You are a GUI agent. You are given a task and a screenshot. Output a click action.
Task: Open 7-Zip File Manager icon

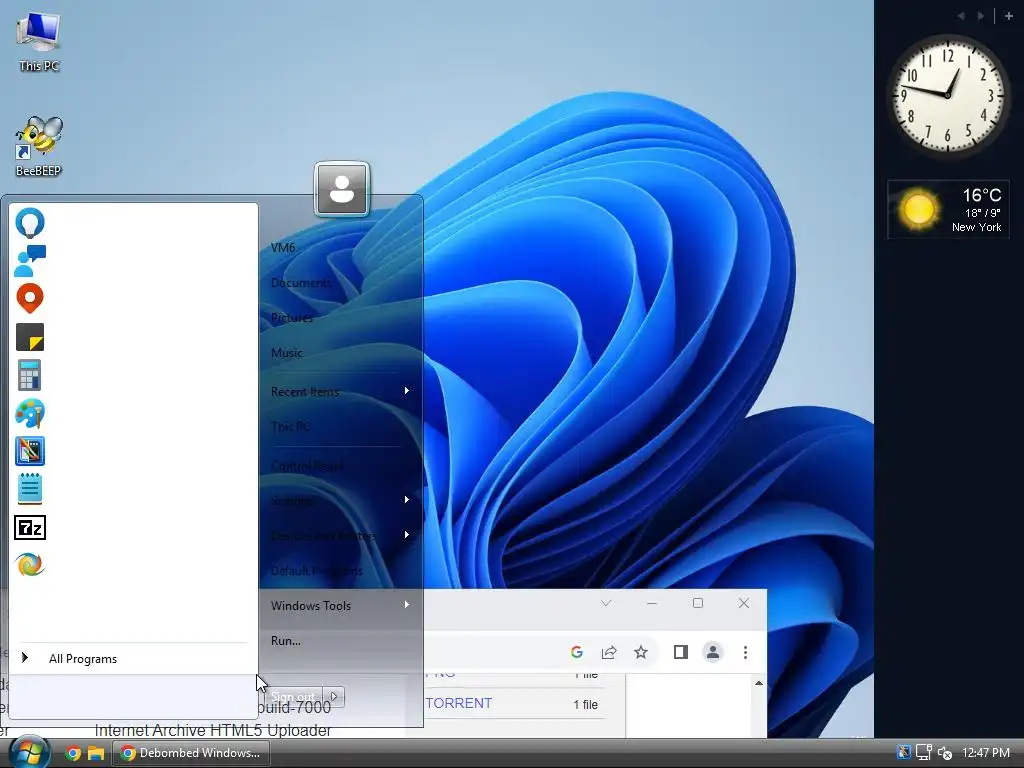29,528
